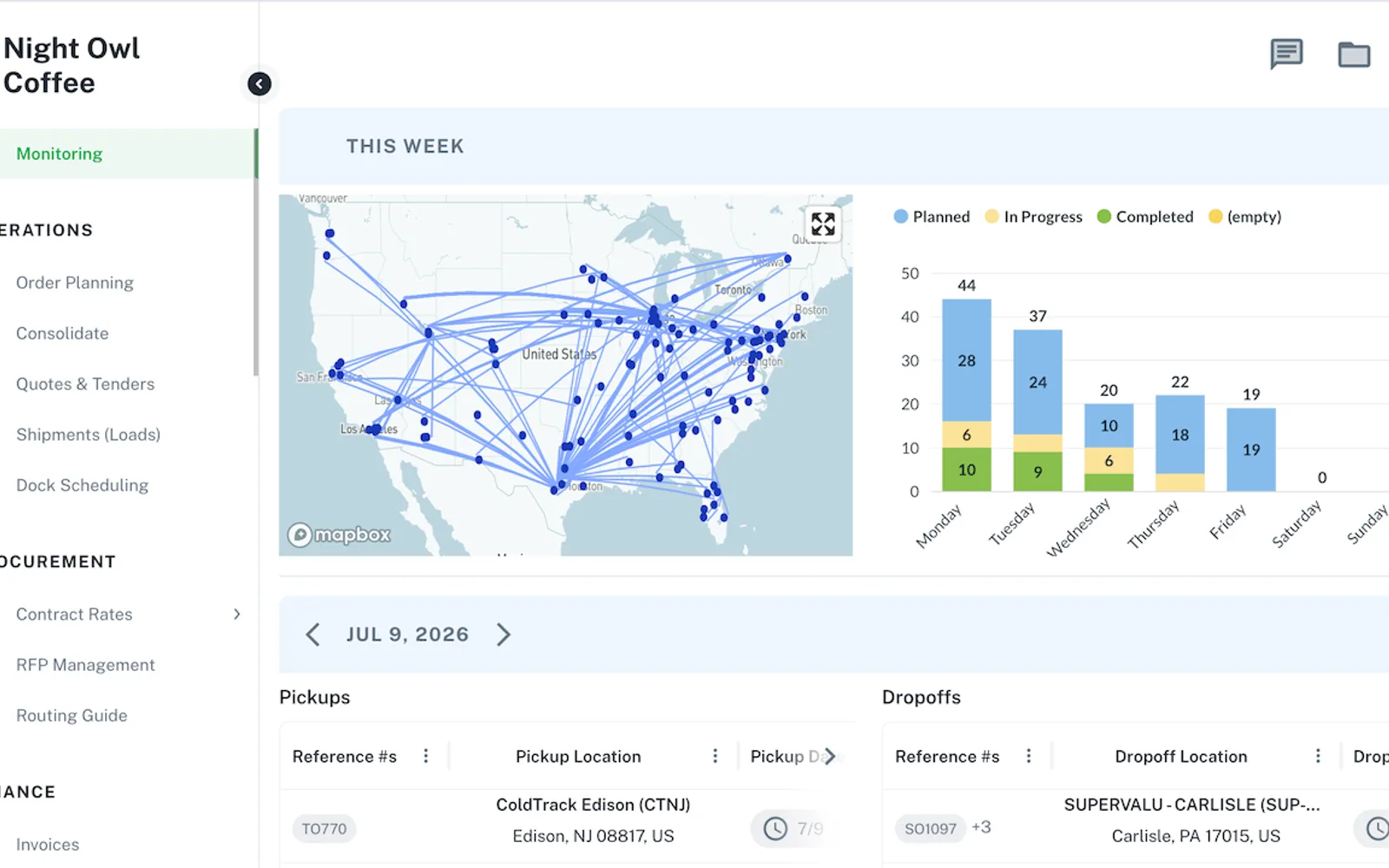Go to previous day before Jul 9
The image size is (1389, 868).
tap(313, 635)
